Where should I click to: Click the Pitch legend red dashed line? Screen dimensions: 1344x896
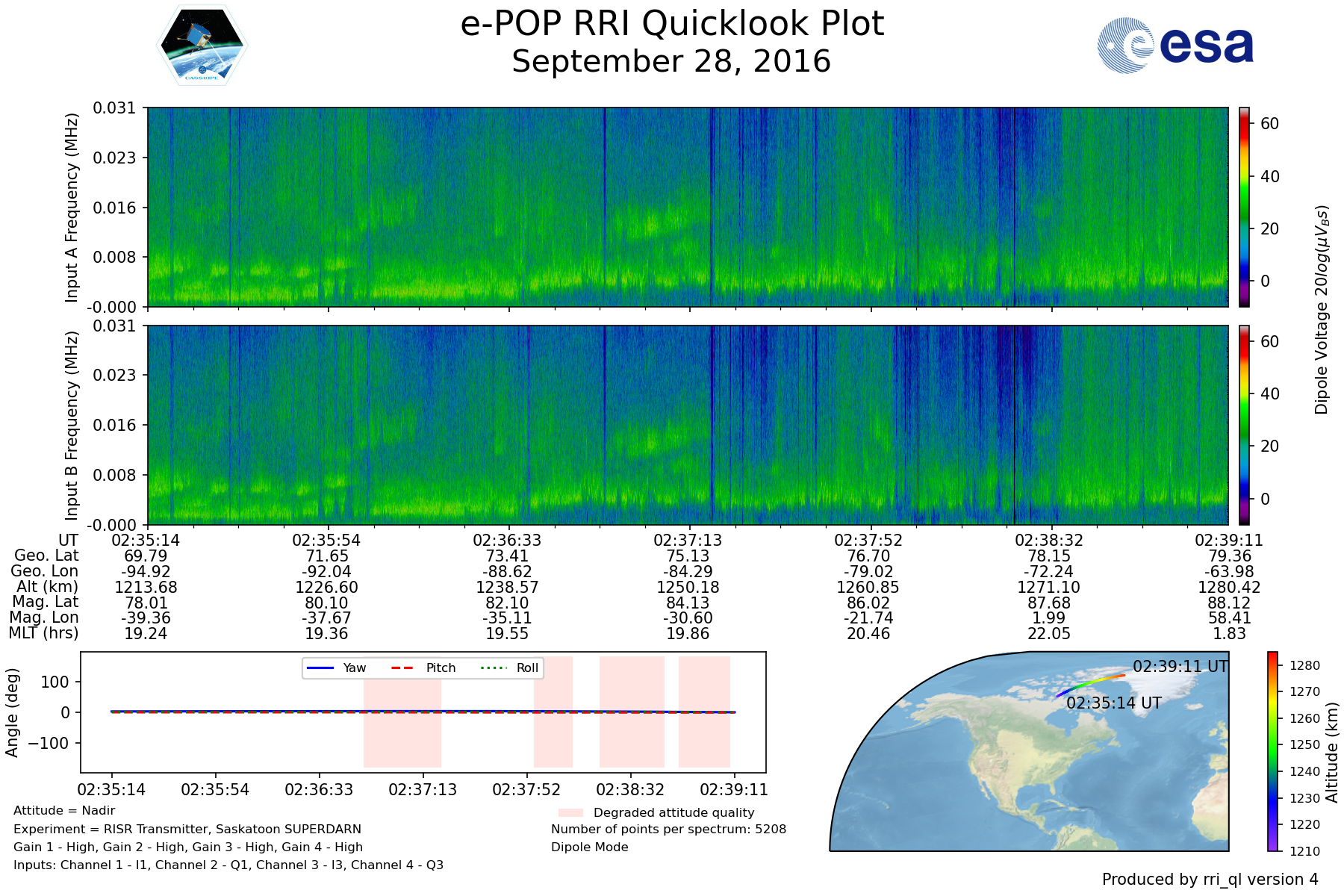[x=402, y=668]
